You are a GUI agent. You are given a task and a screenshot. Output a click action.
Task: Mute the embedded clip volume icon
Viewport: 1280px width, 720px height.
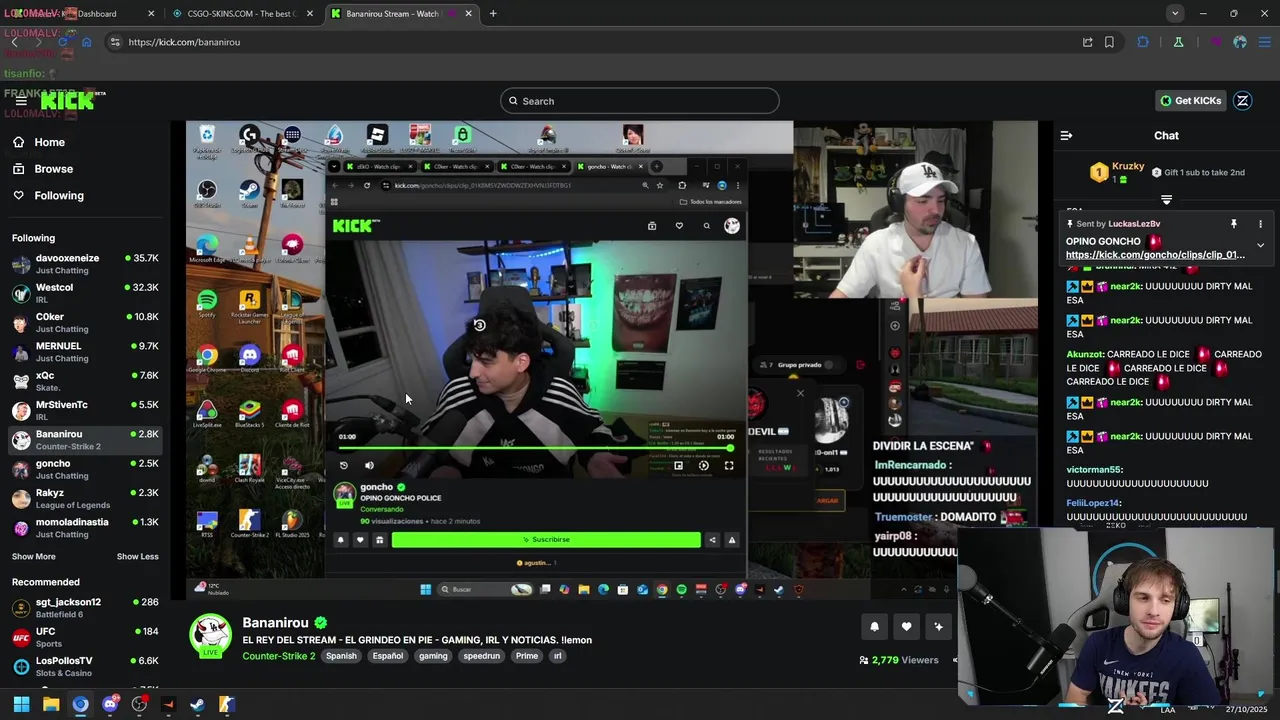(x=369, y=465)
